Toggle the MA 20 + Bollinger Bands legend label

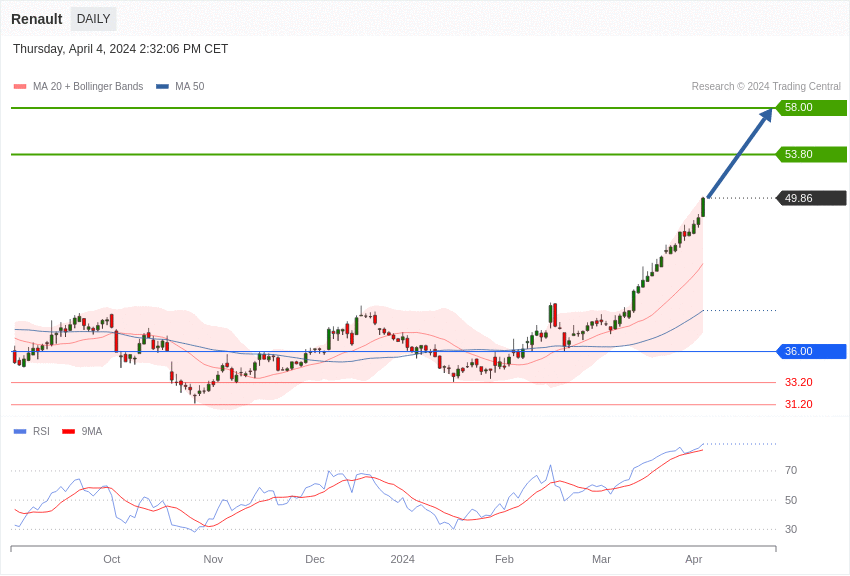tap(88, 87)
